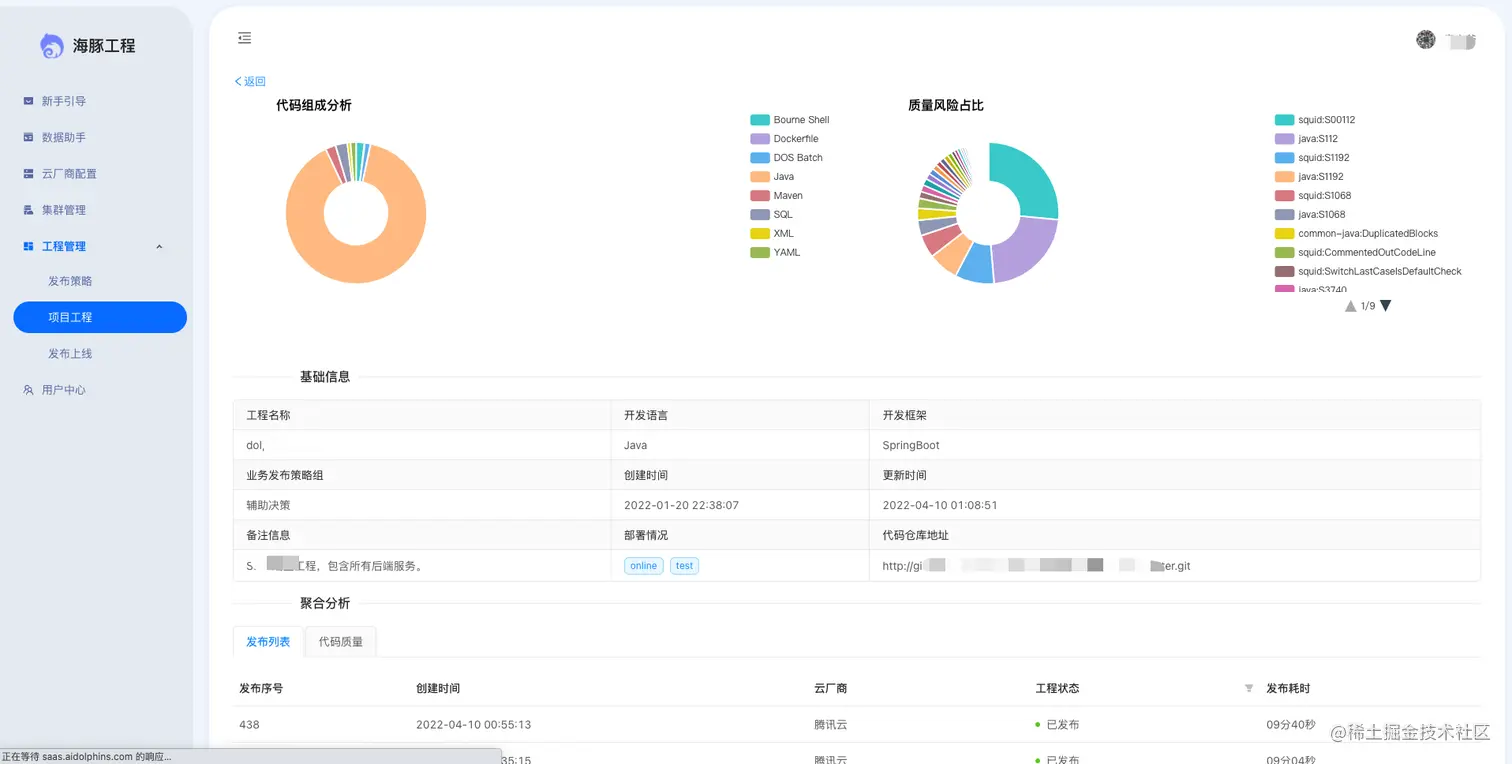Viewport: 1512px width, 764px height.
Task: Toggle Bourne Shell in the legend
Action: (790, 120)
